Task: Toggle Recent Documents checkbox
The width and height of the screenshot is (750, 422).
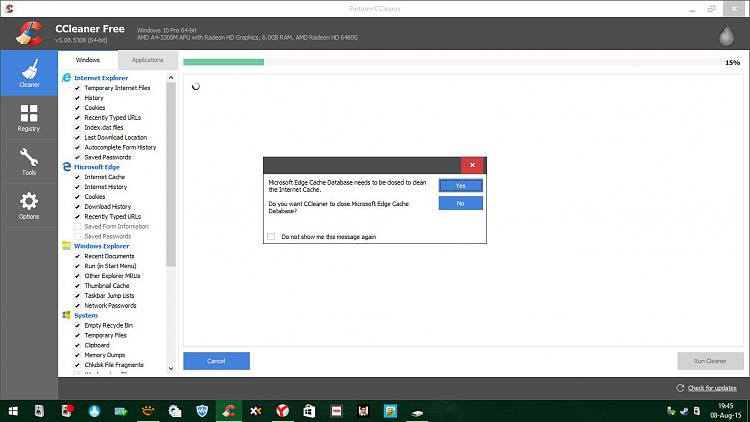Action: [77, 256]
